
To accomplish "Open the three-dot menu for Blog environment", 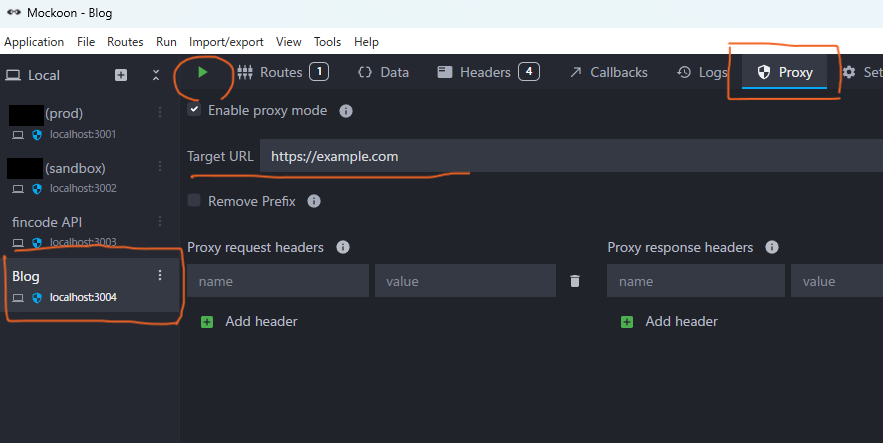I will click(x=160, y=275).
